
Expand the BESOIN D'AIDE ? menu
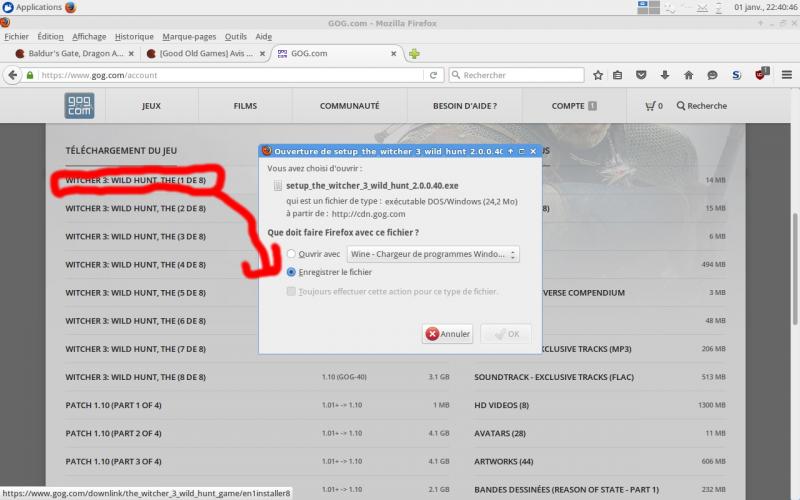pos(465,106)
